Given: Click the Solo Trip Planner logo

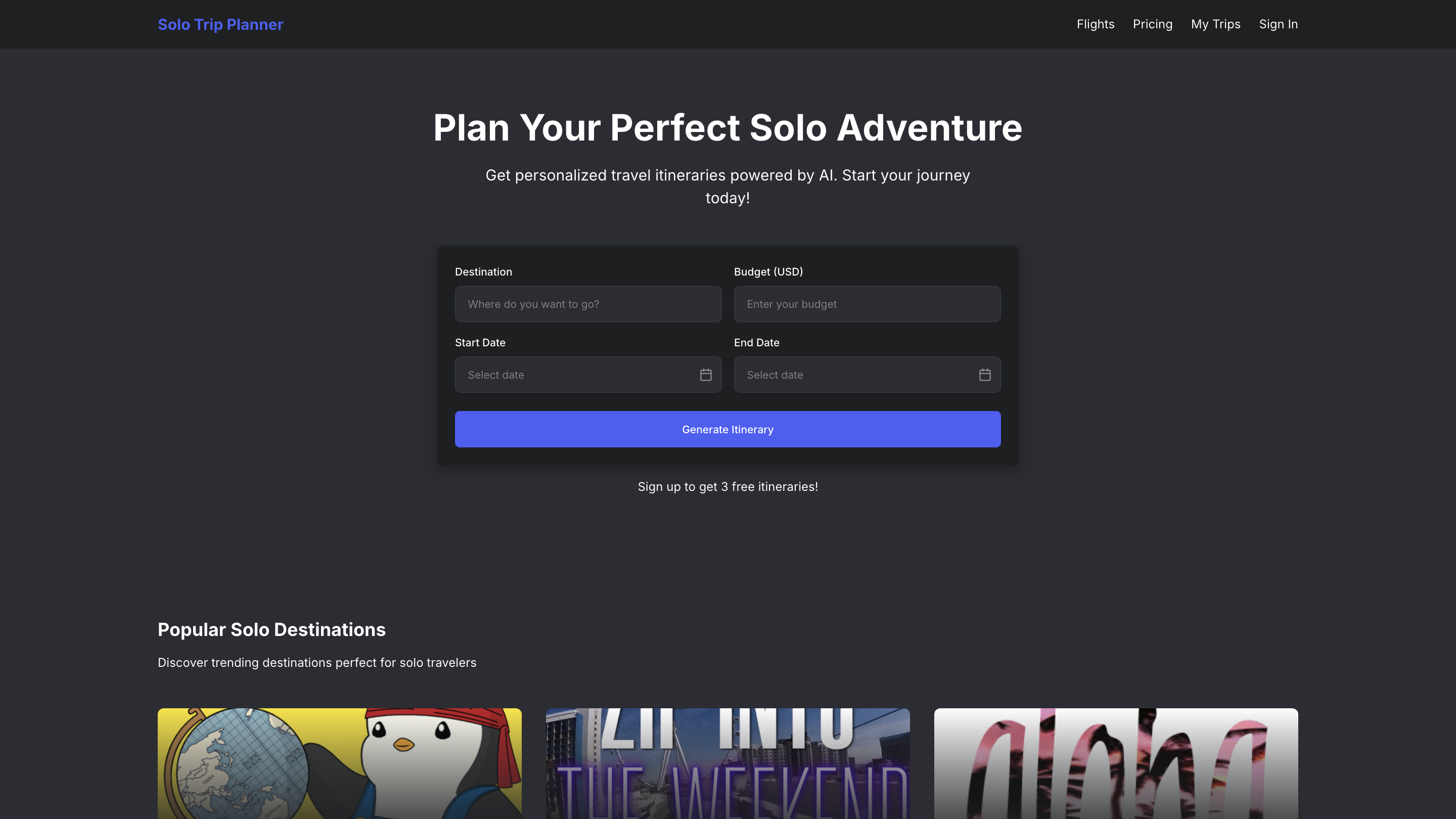Looking at the screenshot, I should tap(220, 24).
